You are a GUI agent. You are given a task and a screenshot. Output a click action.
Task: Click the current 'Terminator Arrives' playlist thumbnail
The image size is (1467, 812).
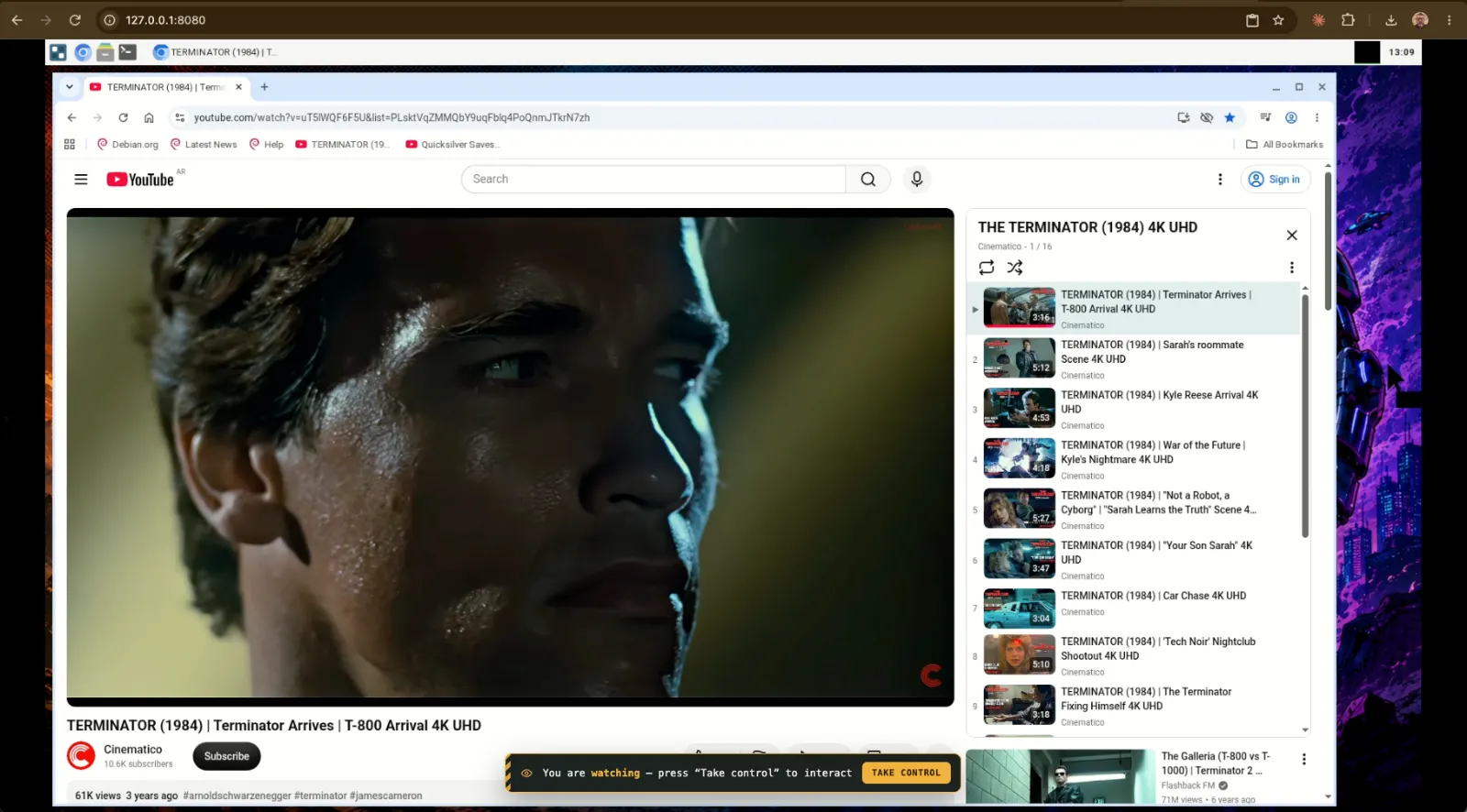click(1020, 308)
